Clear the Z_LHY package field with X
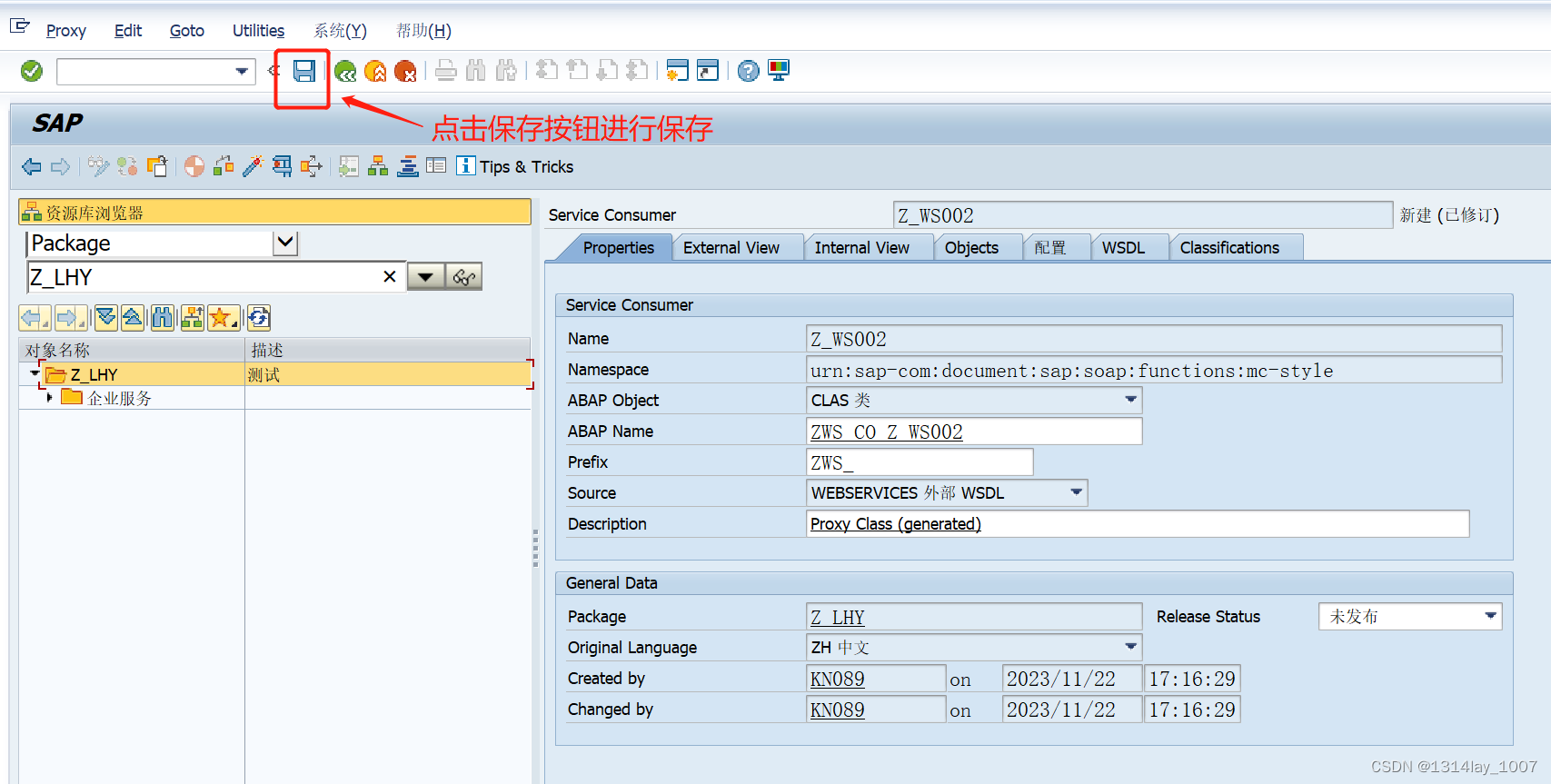1551x784 pixels. click(389, 277)
